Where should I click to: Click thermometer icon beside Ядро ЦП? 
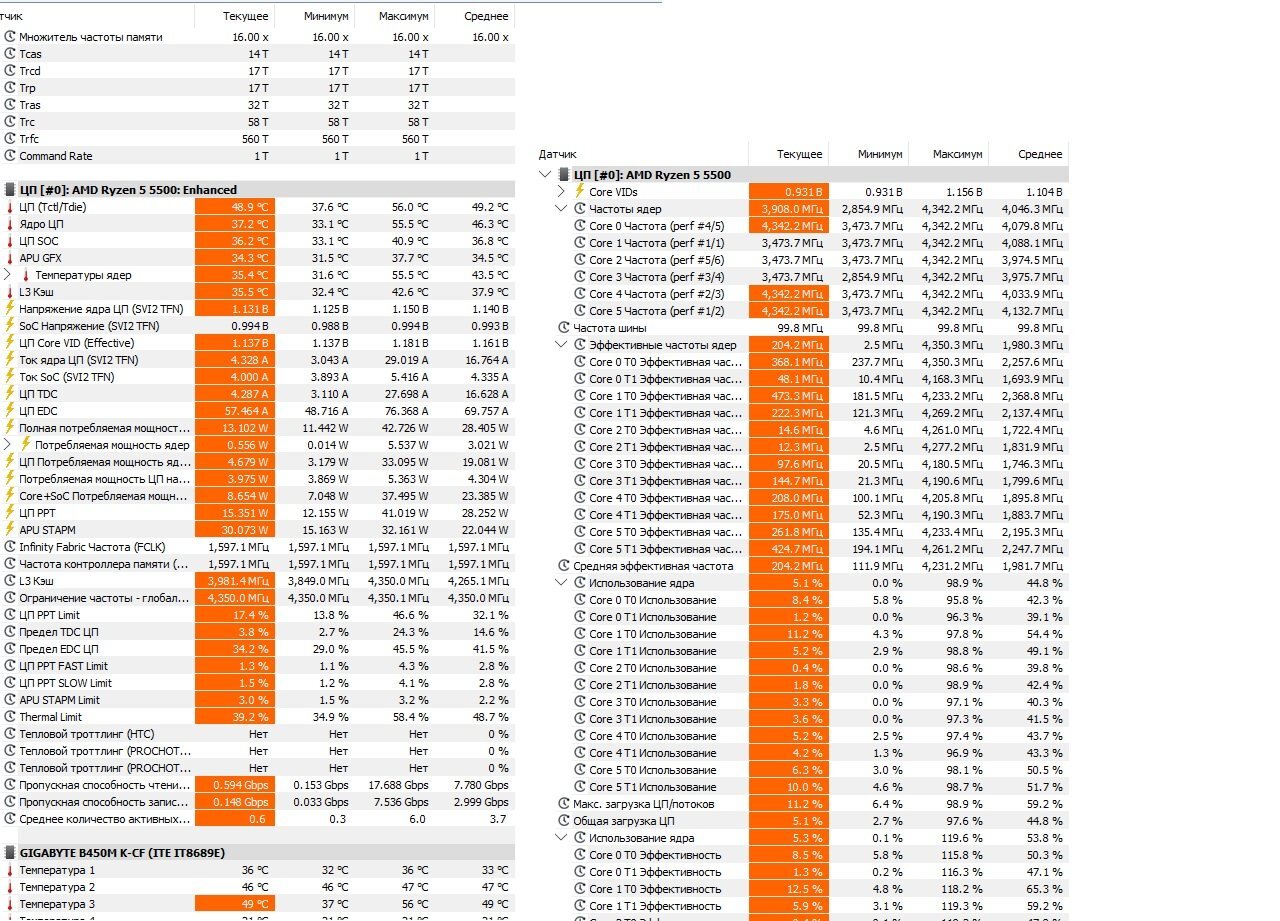coord(10,224)
